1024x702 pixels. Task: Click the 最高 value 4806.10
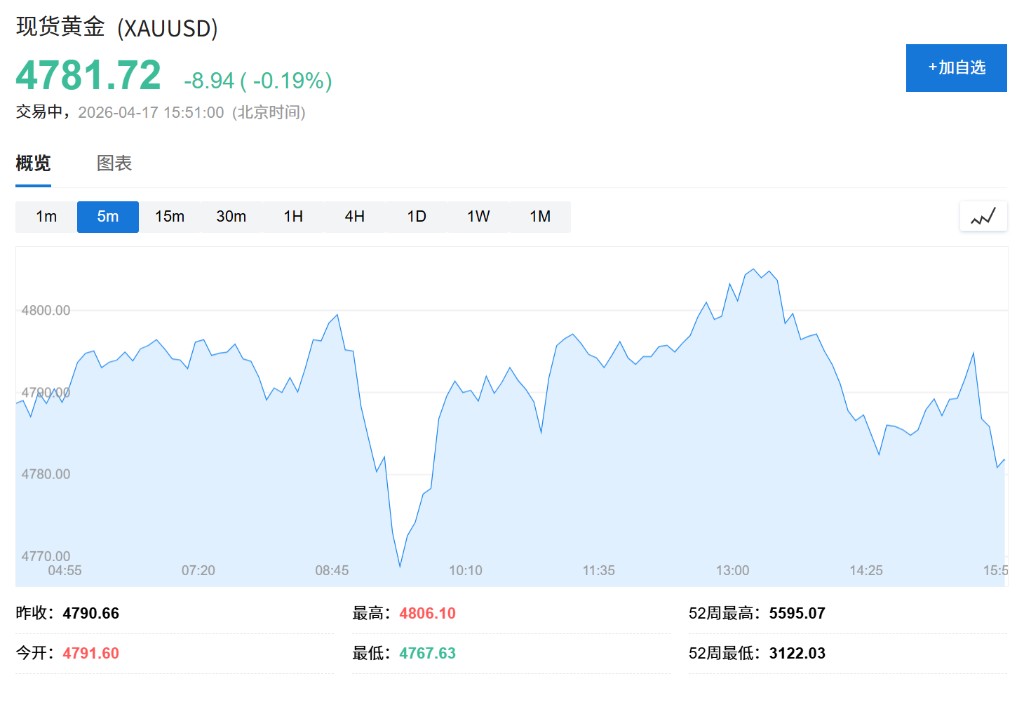pyautogui.click(x=427, y=613)
